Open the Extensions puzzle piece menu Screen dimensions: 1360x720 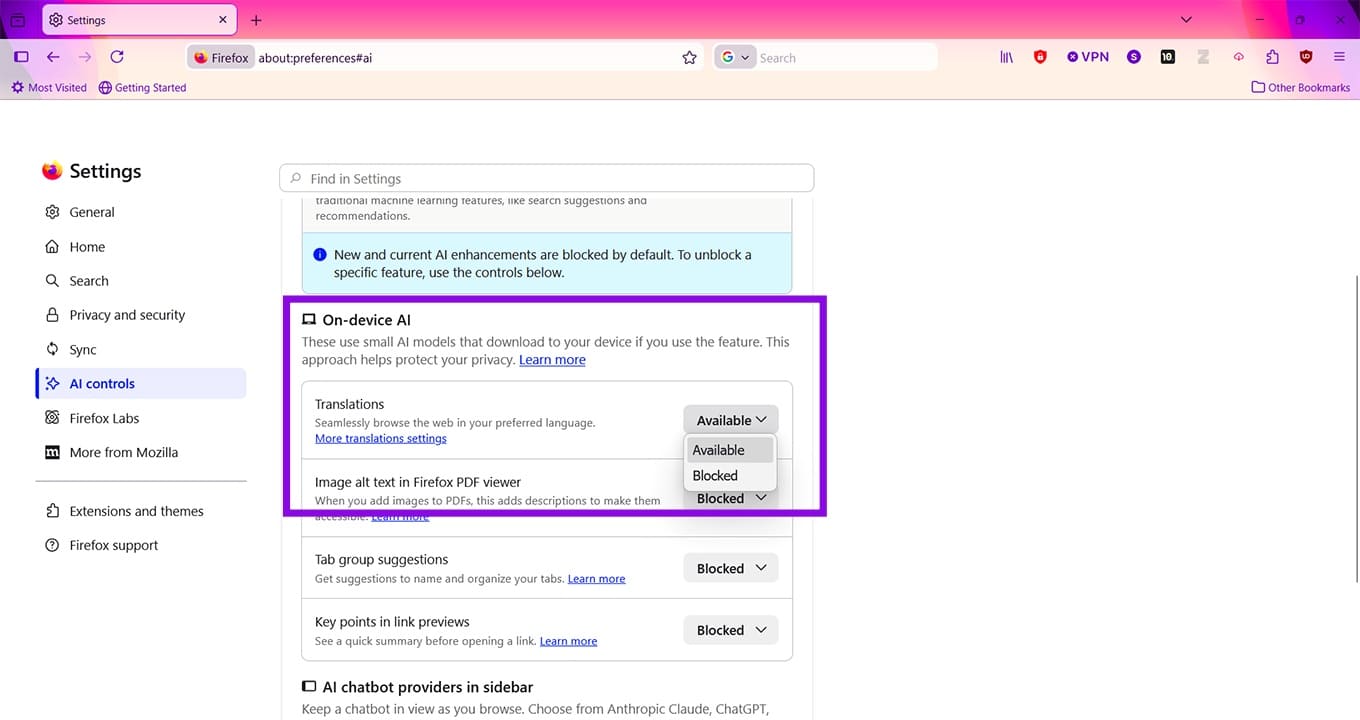tap(1272, 57)
